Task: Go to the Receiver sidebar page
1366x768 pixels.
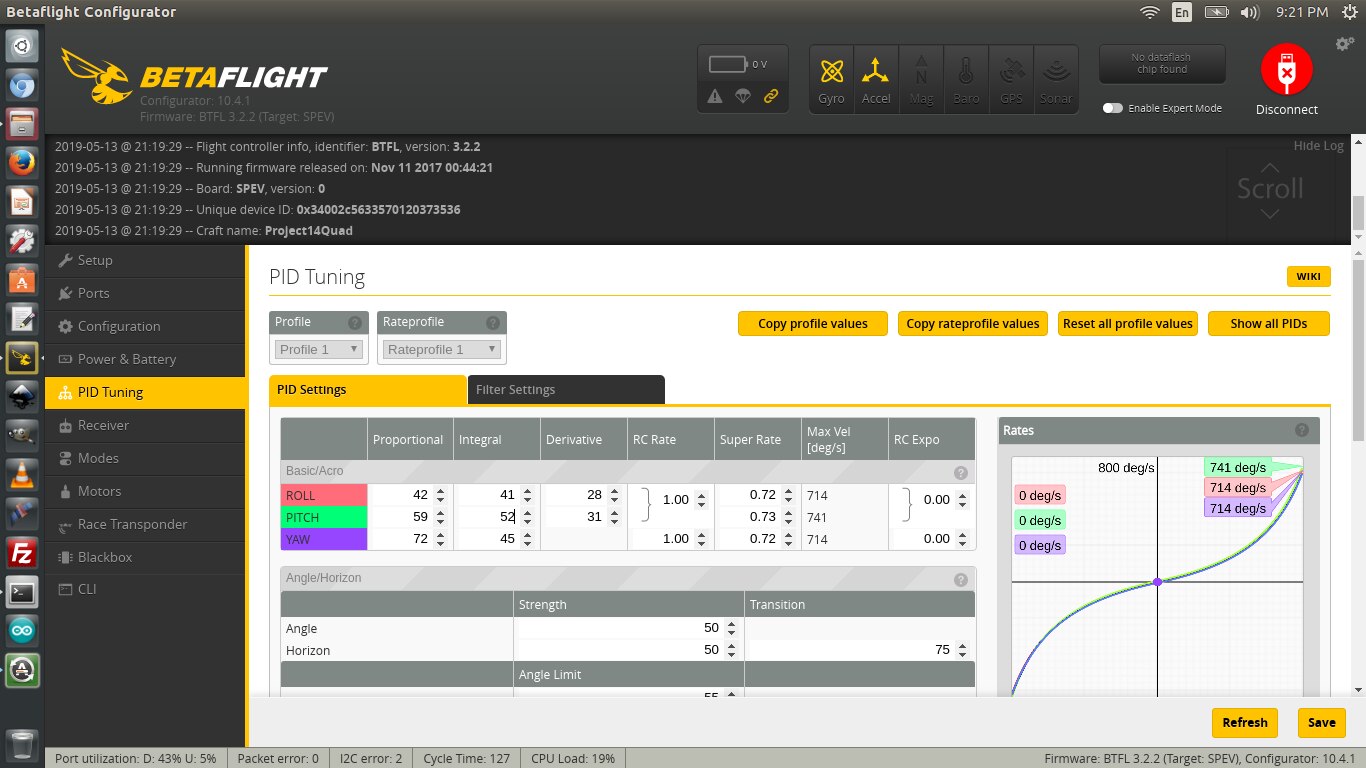Action: tap(103, 425)
